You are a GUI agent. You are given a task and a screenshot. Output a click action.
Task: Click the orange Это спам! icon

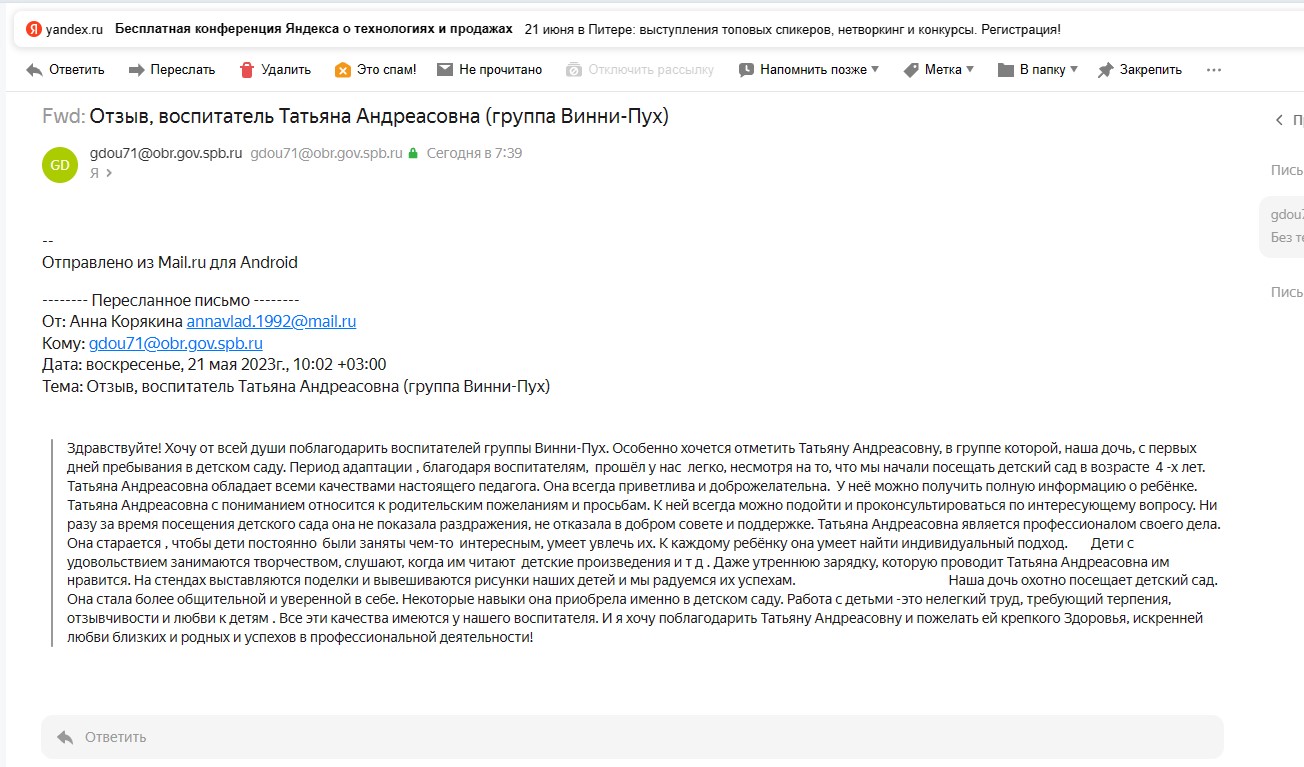pyautogui.click(x=343, y=70)
